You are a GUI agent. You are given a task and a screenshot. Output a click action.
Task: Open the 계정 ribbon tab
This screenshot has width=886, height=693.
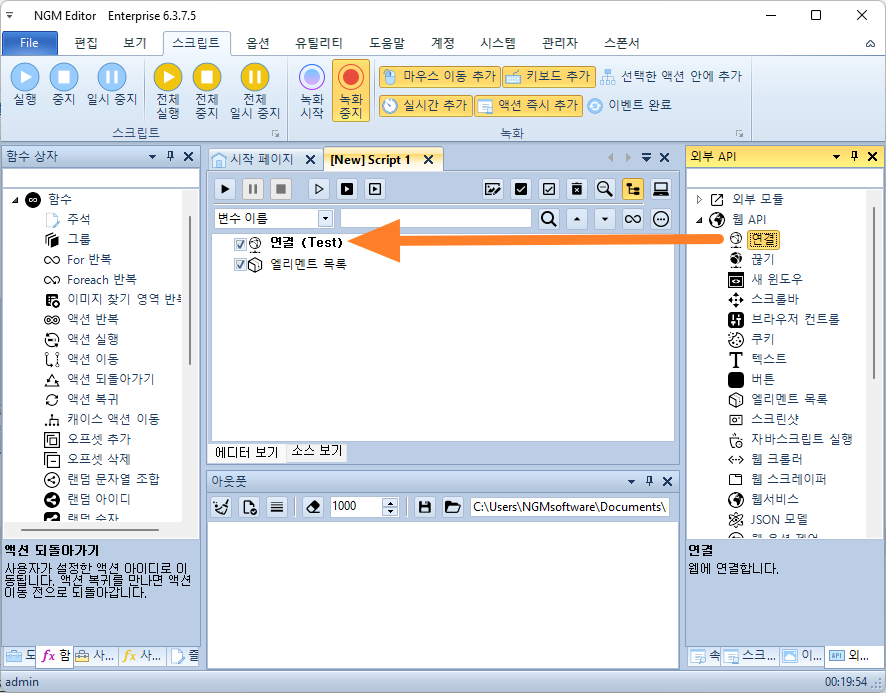(442, 43)
